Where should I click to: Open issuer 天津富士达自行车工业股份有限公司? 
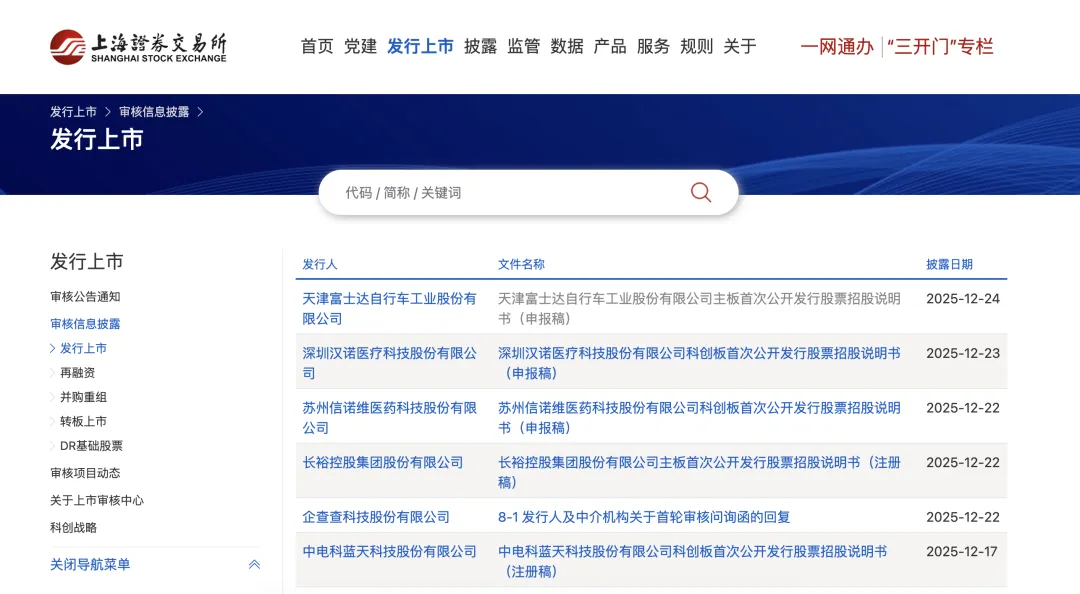(389, 308)
